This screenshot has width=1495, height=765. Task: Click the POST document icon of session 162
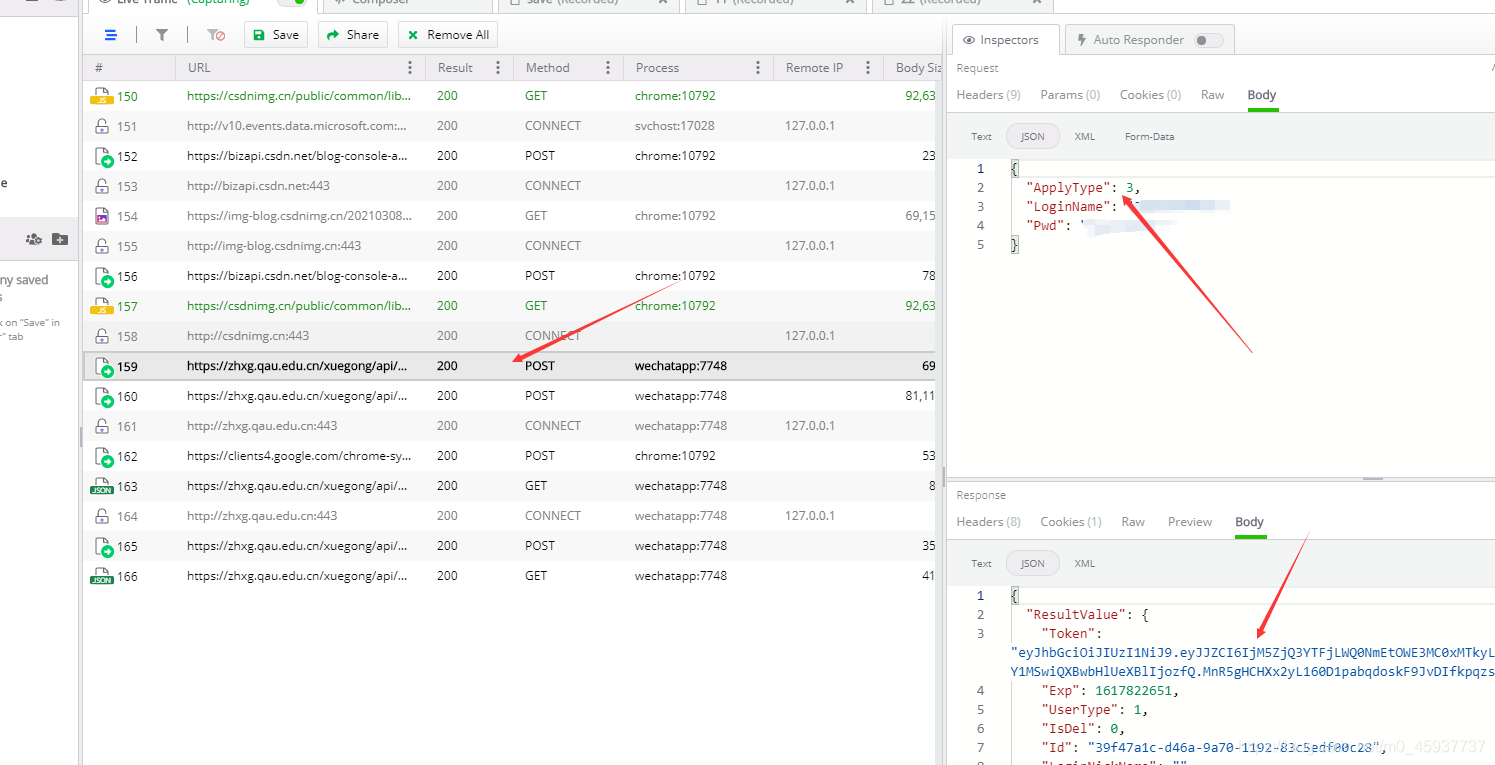pyautogui.click(x=103, y=456)
